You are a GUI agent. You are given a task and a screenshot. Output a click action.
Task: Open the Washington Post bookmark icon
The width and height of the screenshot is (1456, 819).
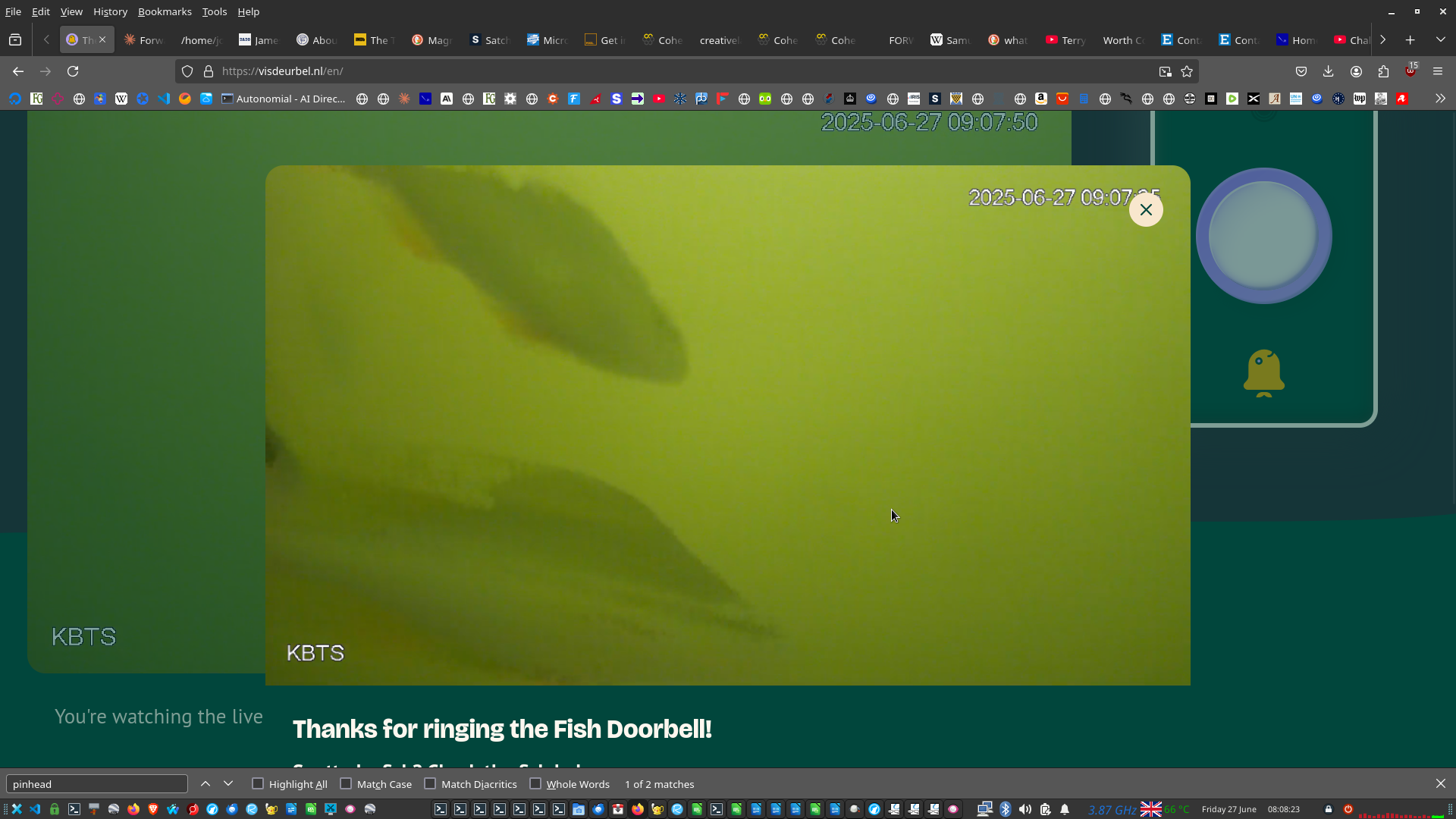coord(1360,99)
